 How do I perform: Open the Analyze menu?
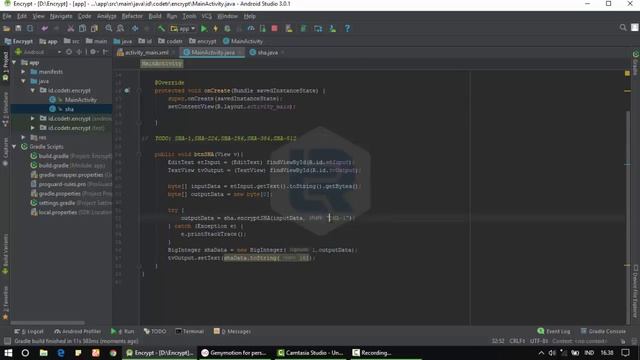pos(107,16)
